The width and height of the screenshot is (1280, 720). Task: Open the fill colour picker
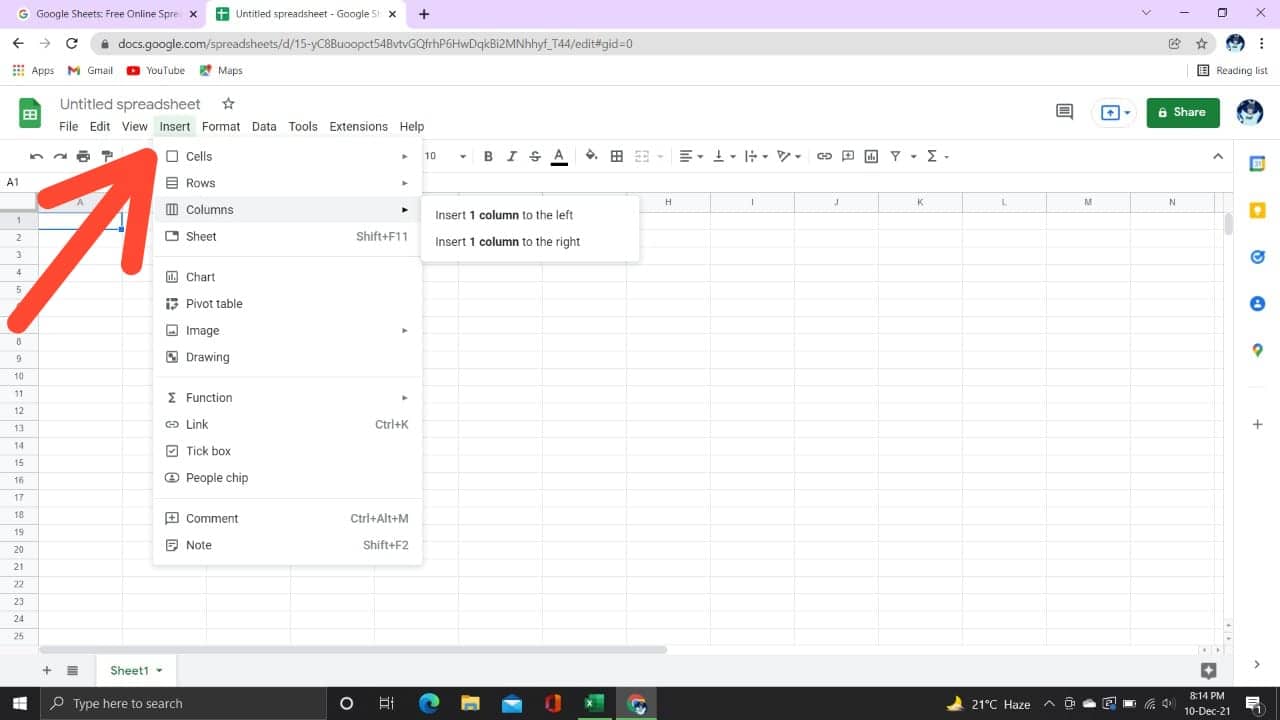coord(591,156)
